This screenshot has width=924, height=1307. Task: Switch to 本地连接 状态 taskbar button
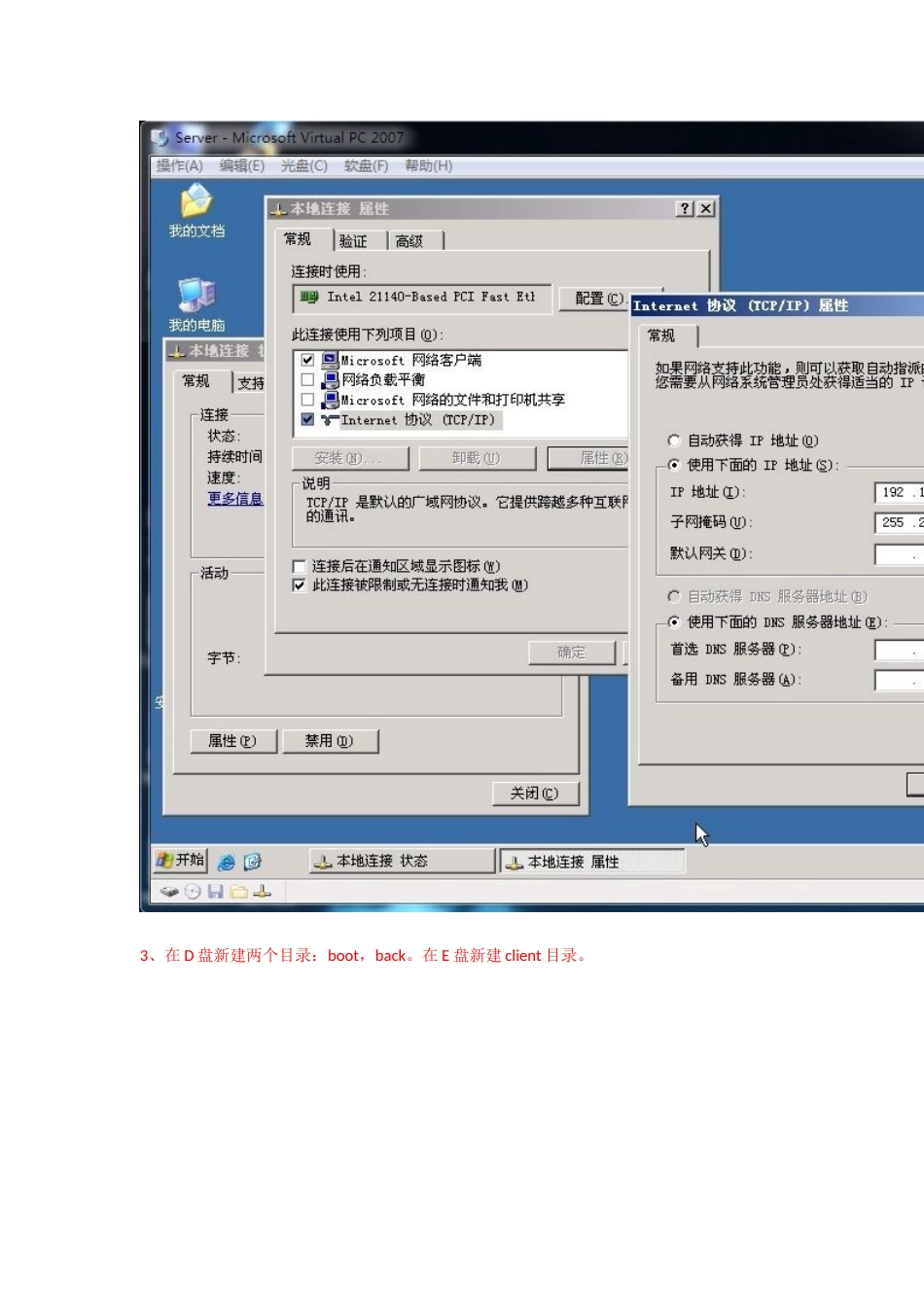(x=402, y=862)
